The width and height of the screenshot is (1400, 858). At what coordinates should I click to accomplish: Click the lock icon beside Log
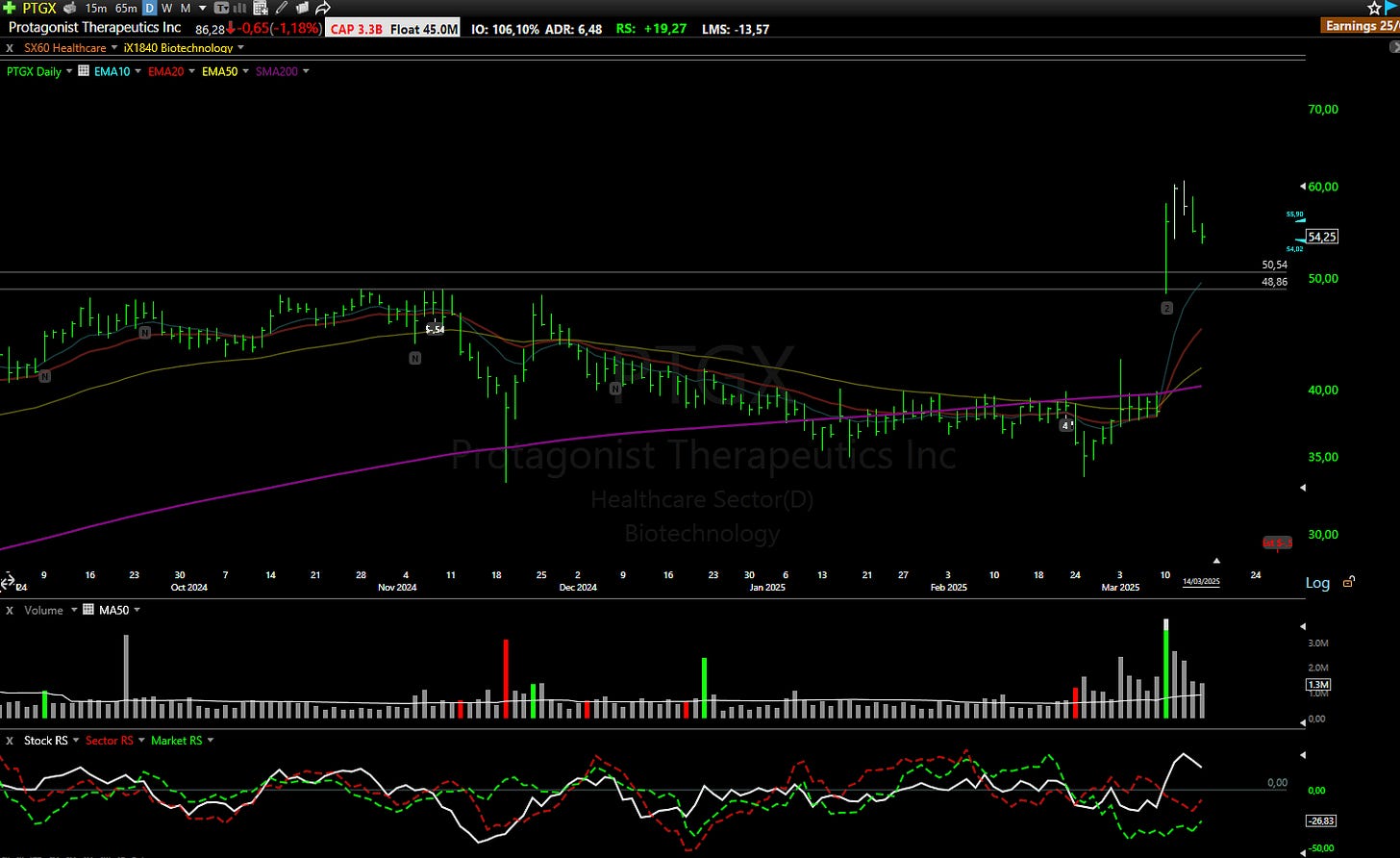[x=1349, y=582]
